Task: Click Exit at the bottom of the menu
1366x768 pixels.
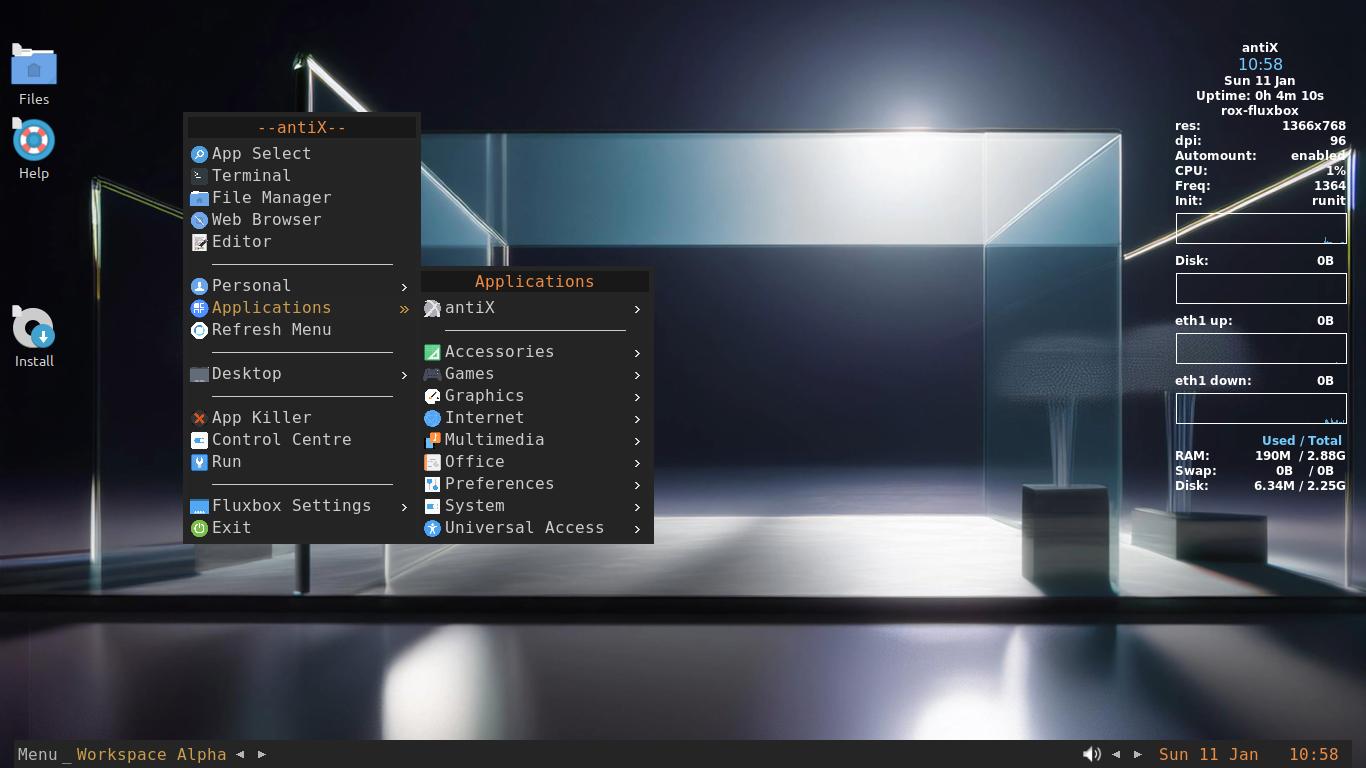Action: [x=230, y=527]
